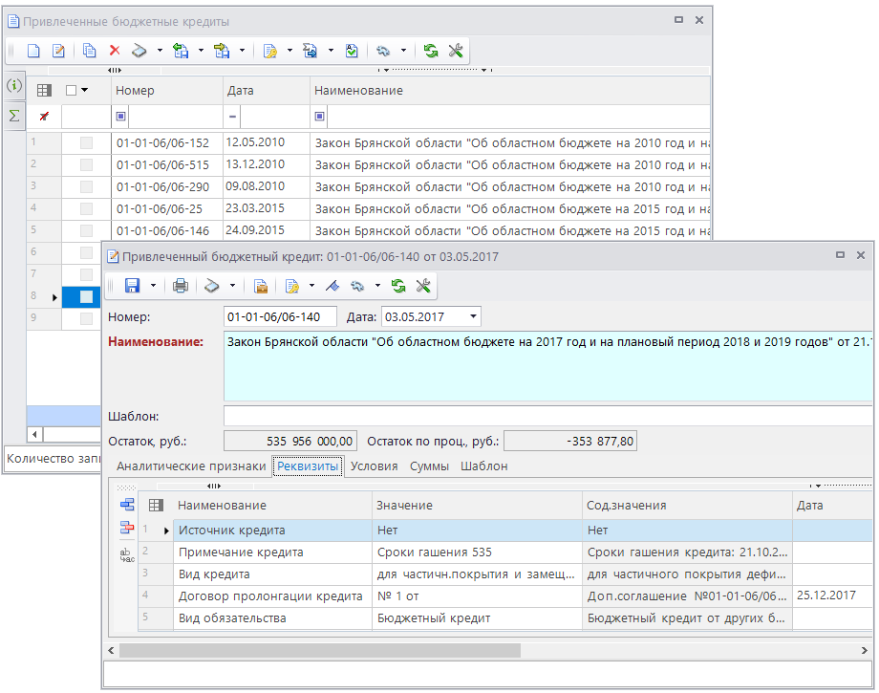Image resolution: width=879 pixels, height=693 pixels.
Task: Click the add row icon beside Реквизиты grid
Action: (x=126, y=506)
